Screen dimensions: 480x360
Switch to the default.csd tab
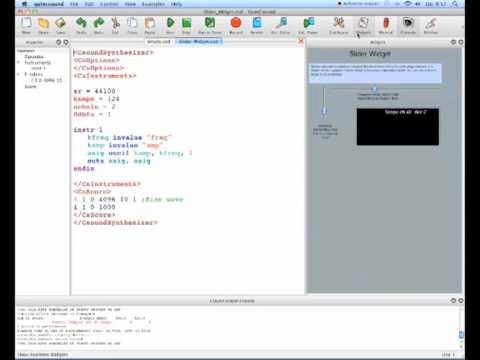pos(159,42)
